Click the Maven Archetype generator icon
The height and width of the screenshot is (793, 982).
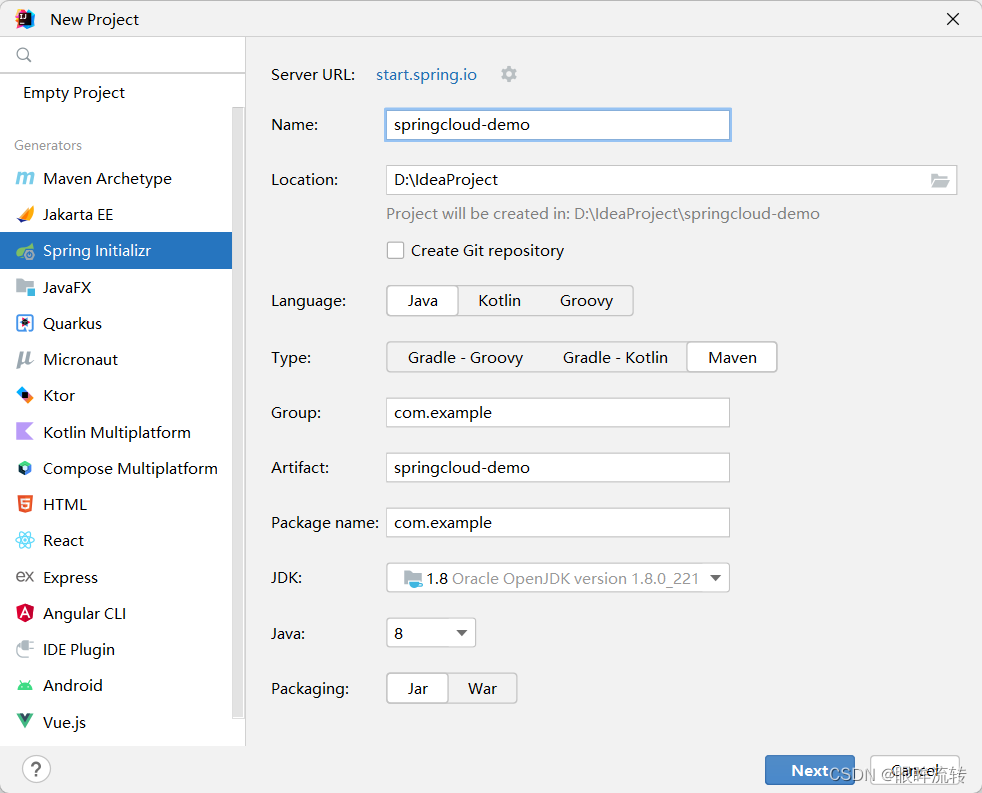pos(24,179)
